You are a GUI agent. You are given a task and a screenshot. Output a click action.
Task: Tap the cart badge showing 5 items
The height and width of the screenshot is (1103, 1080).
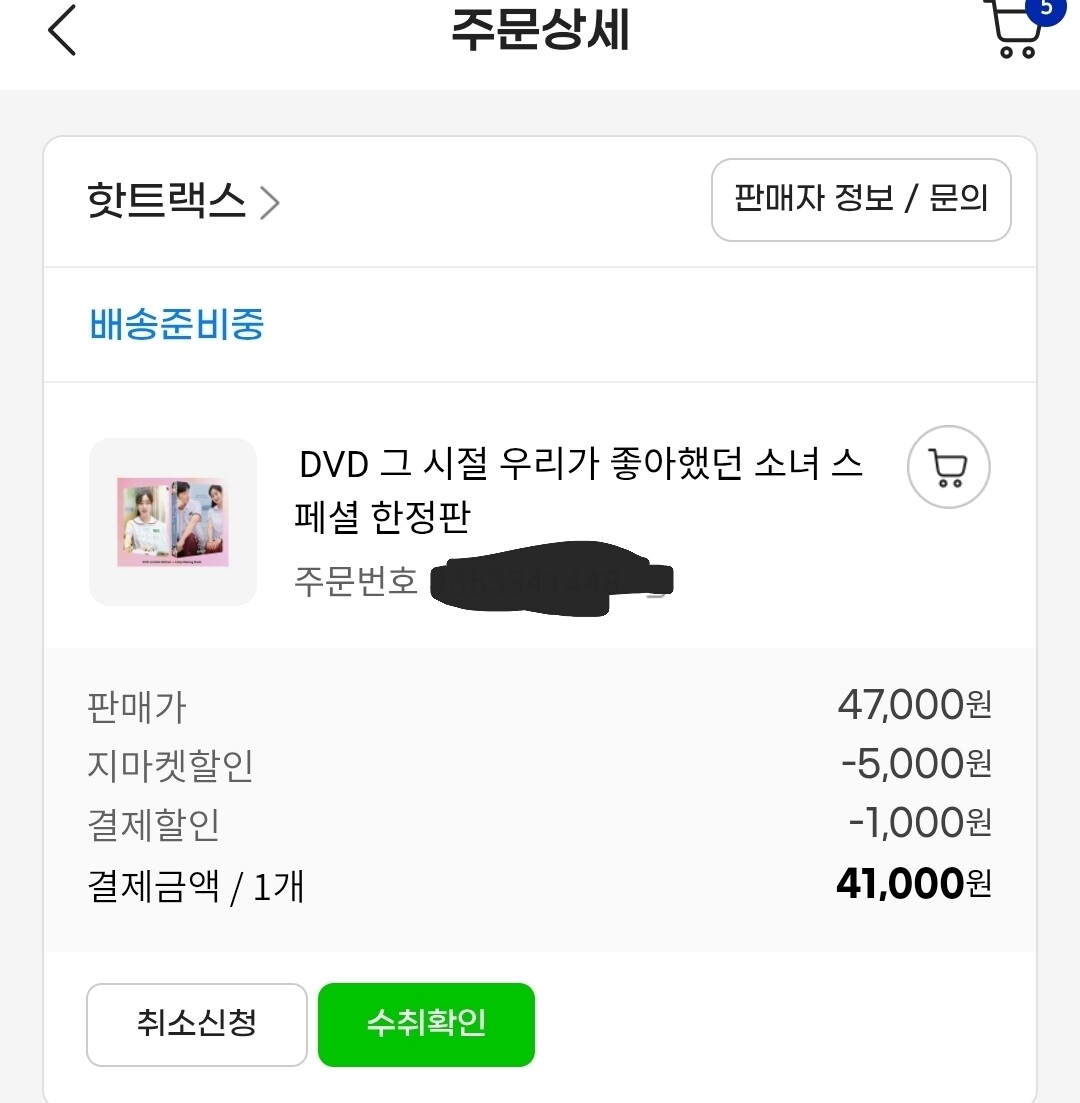[1046, 8]
